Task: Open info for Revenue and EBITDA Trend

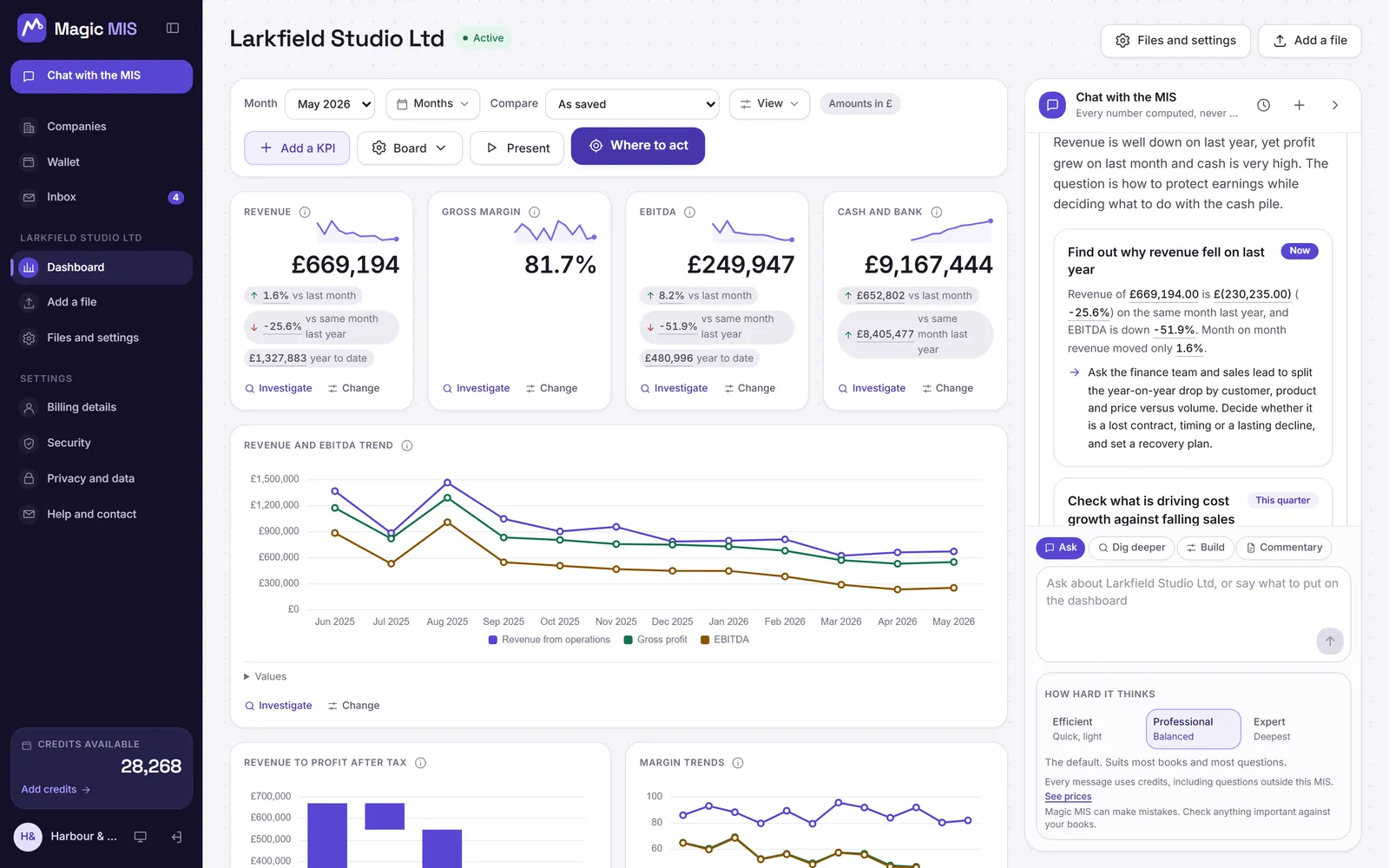Action: 407,445
